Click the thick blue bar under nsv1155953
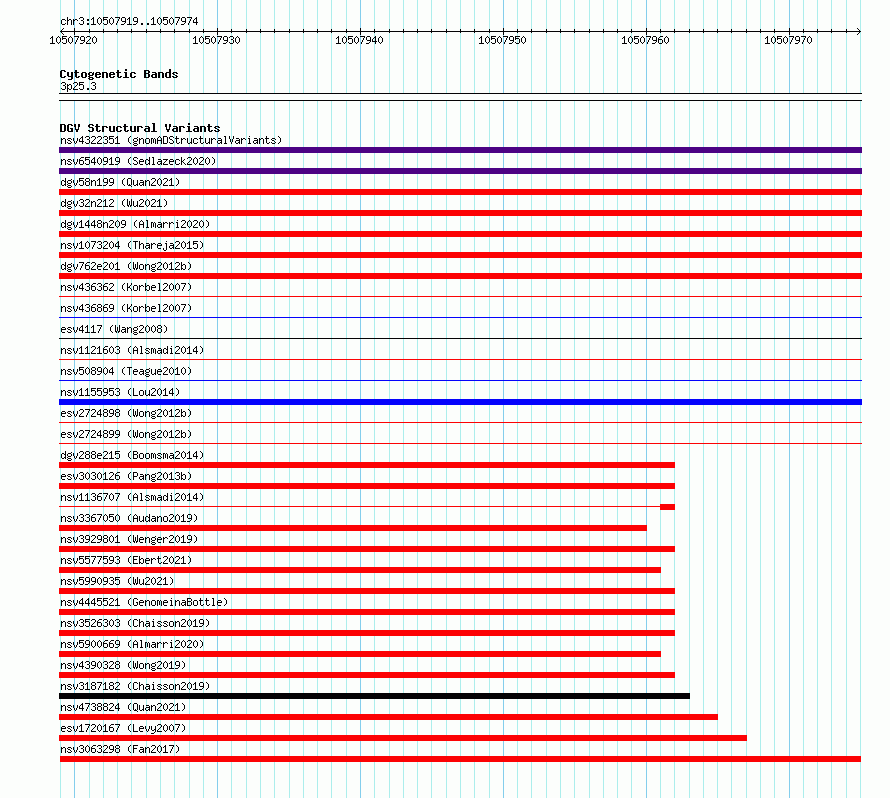This screenshot has height=798, width=890. click(x=460, y=402)
